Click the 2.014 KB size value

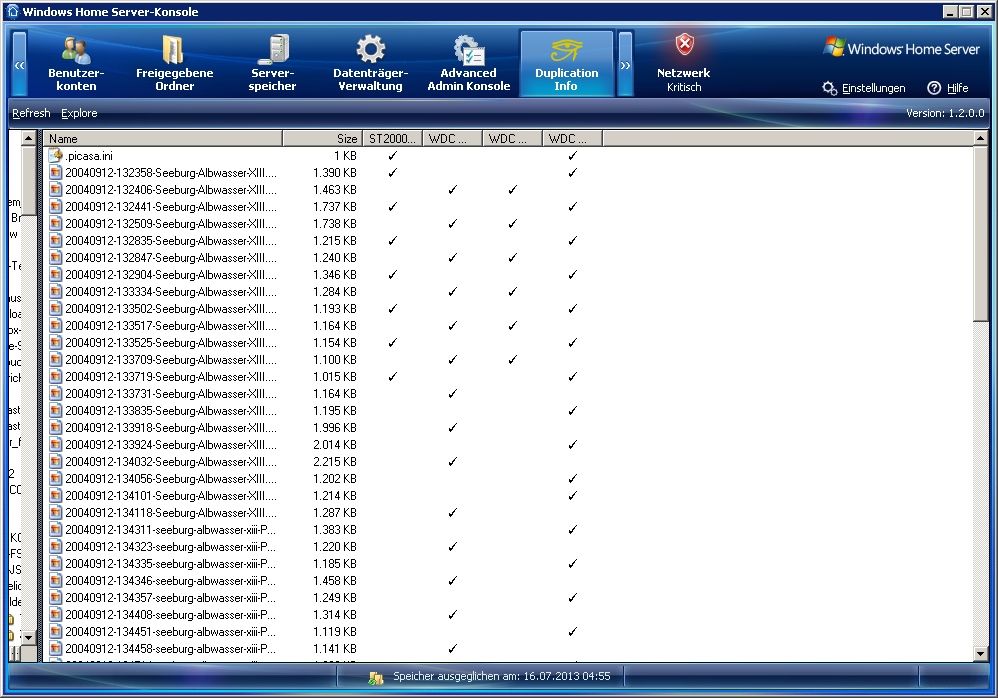pos(335,445)
